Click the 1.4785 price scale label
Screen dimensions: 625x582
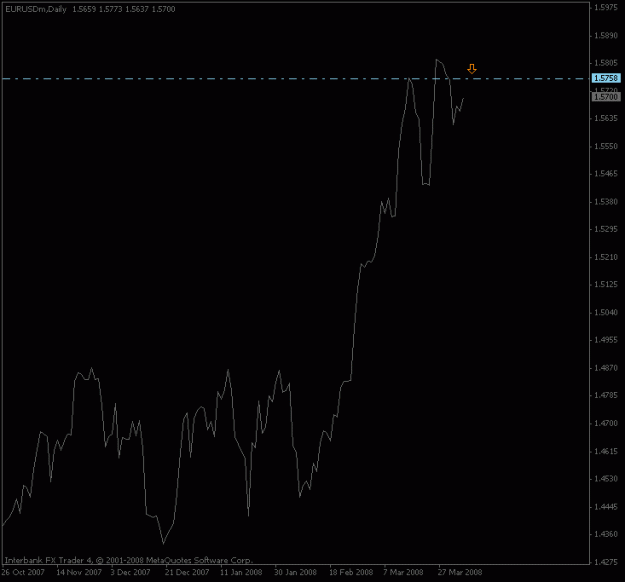pos(606,395)
